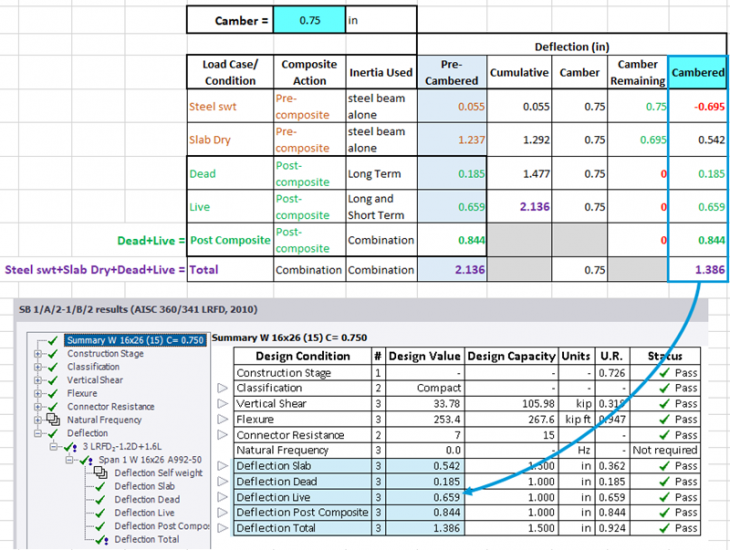Collapse the Deflection tree node
Screen dimensions: 730x550
38,433
